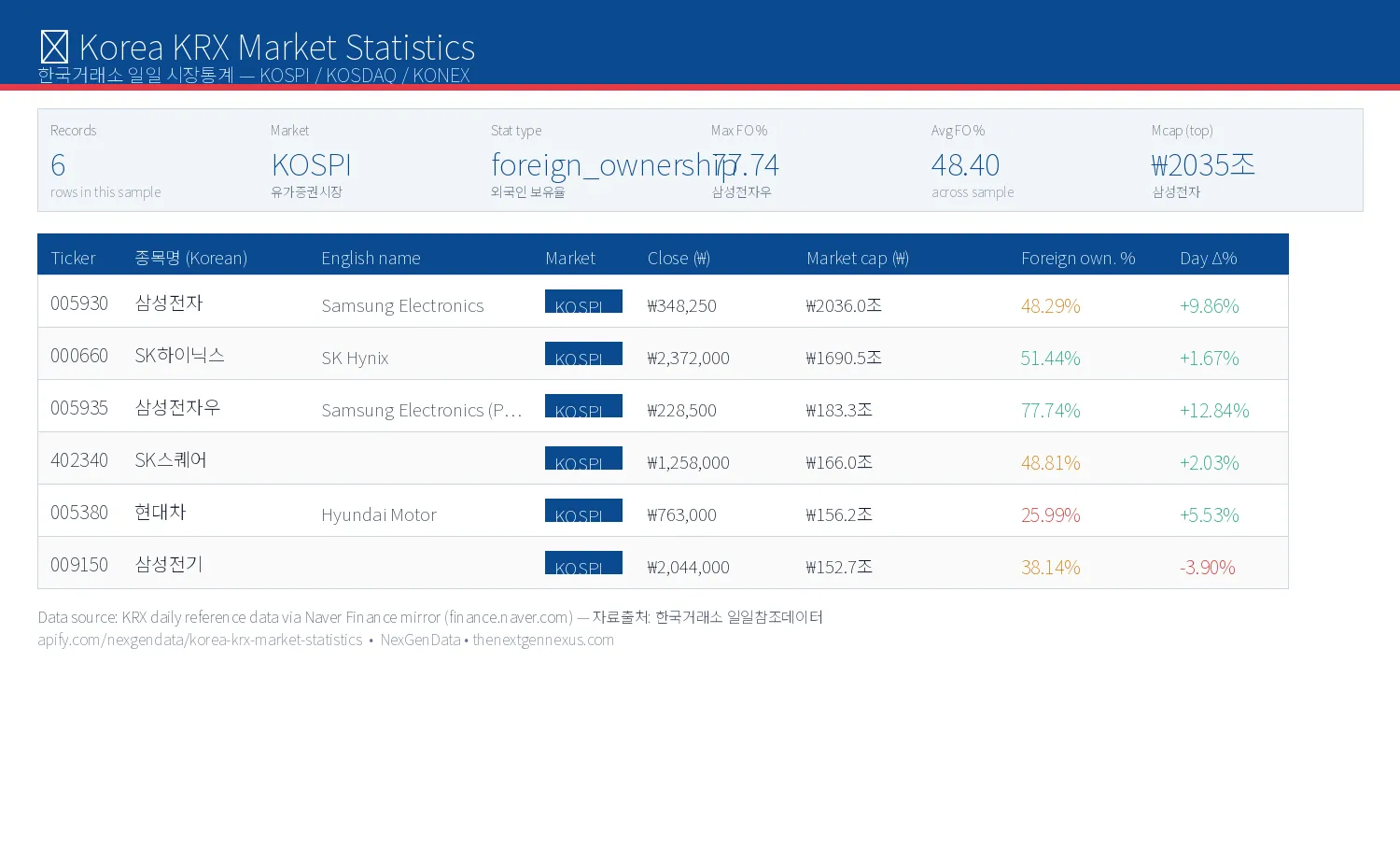Click the Market column header
This screenshot has height=859, width=1400.
(570, 259)
